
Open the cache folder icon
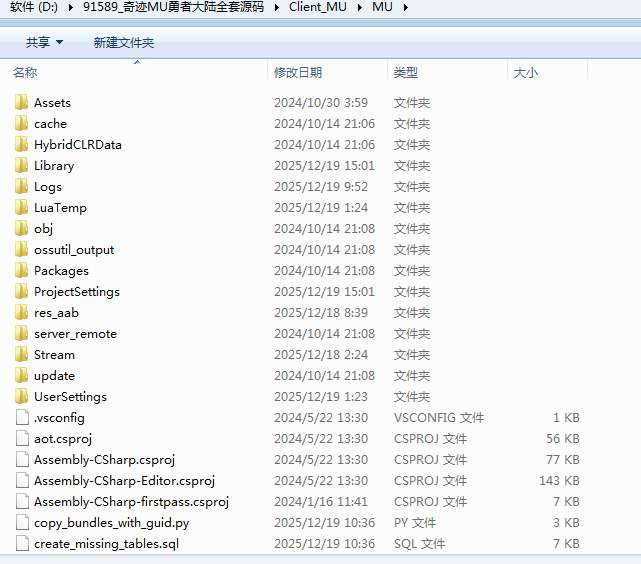(x=21, y=123)
